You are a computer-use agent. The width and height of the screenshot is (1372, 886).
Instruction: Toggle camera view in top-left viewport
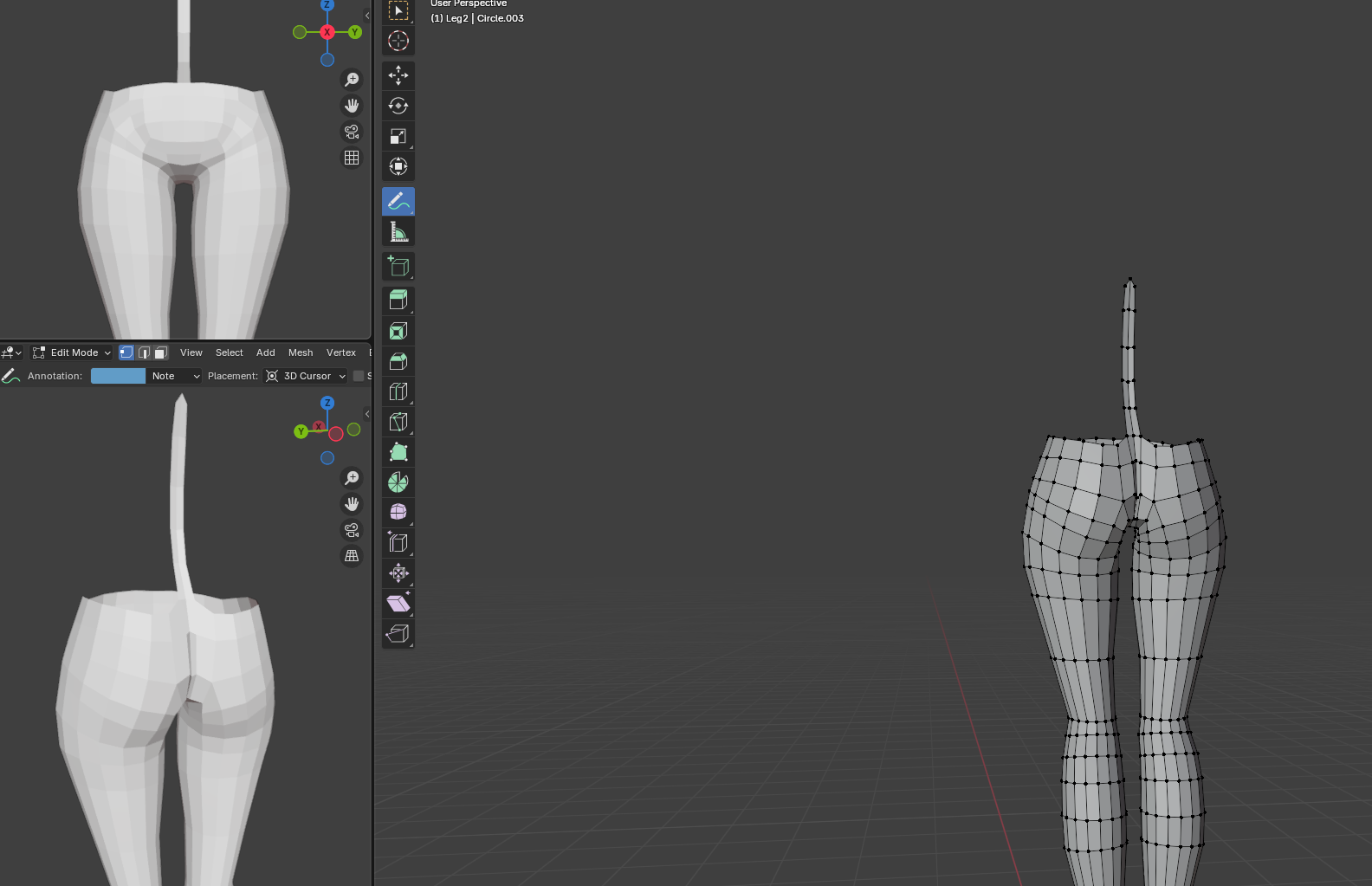[x=352, y=132]
